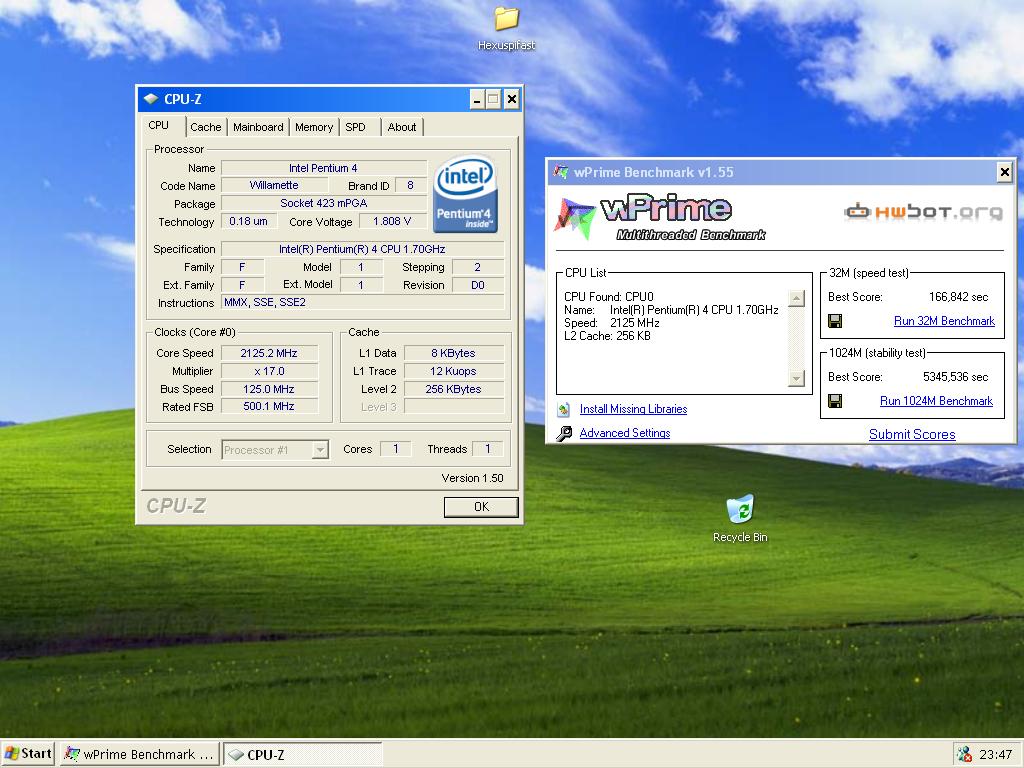Open the Start menu
1024x768 pixels.
pos(27,754)
